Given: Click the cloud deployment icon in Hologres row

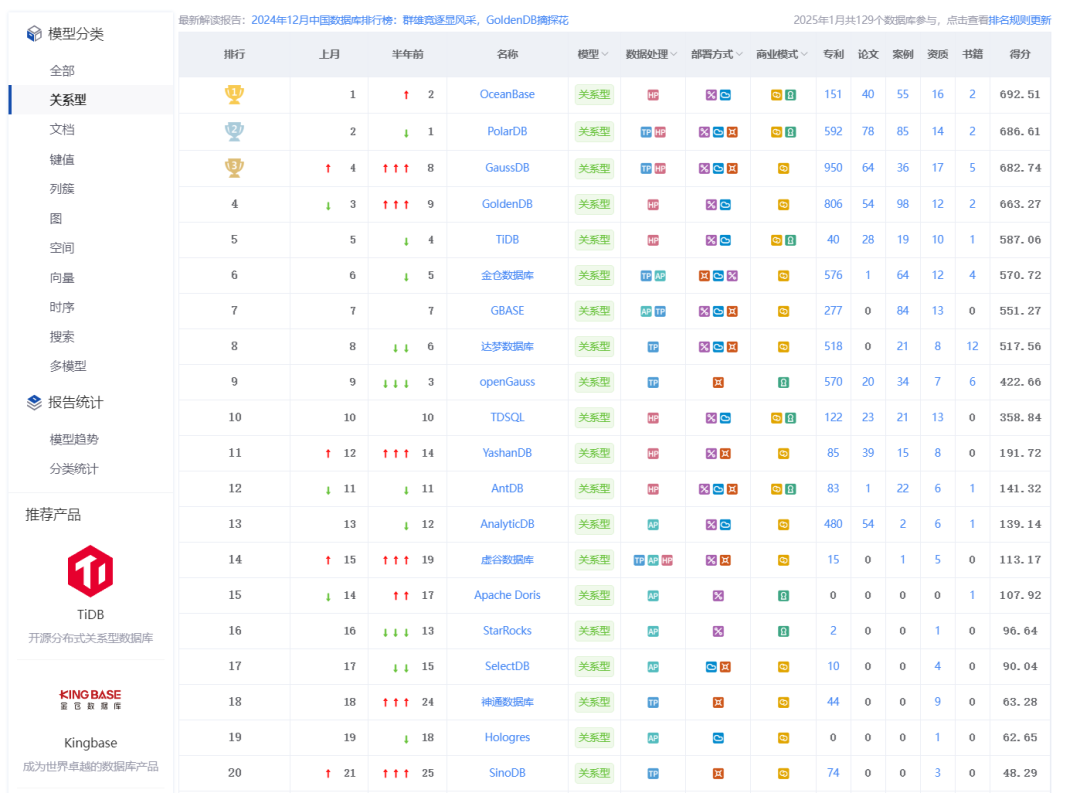Looking at the screenshot, I should click(x=718, y=739).
